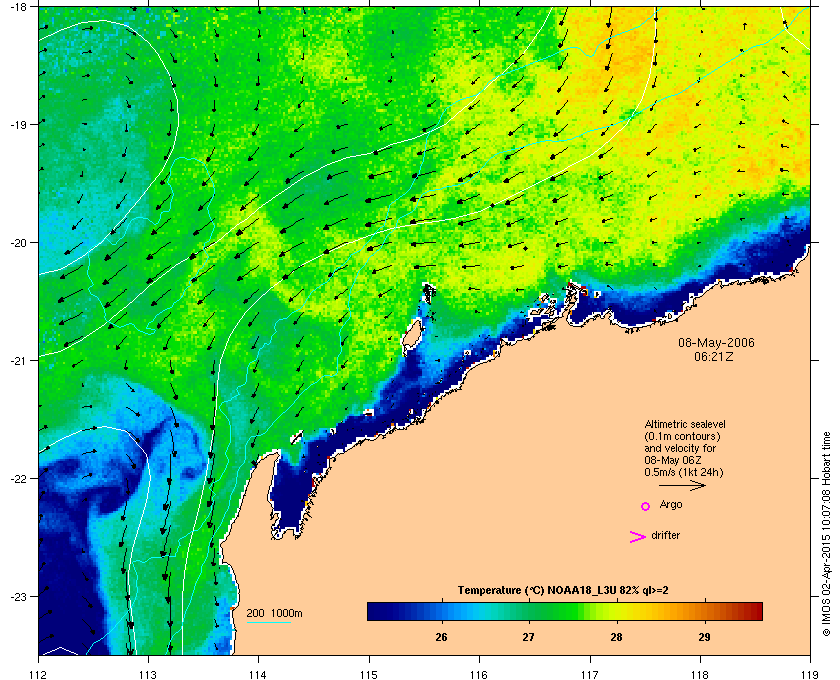Click latitude axis label -22
Image resolution: width=840 pixels, height=680 pixels.
click(x=18, y=479)
